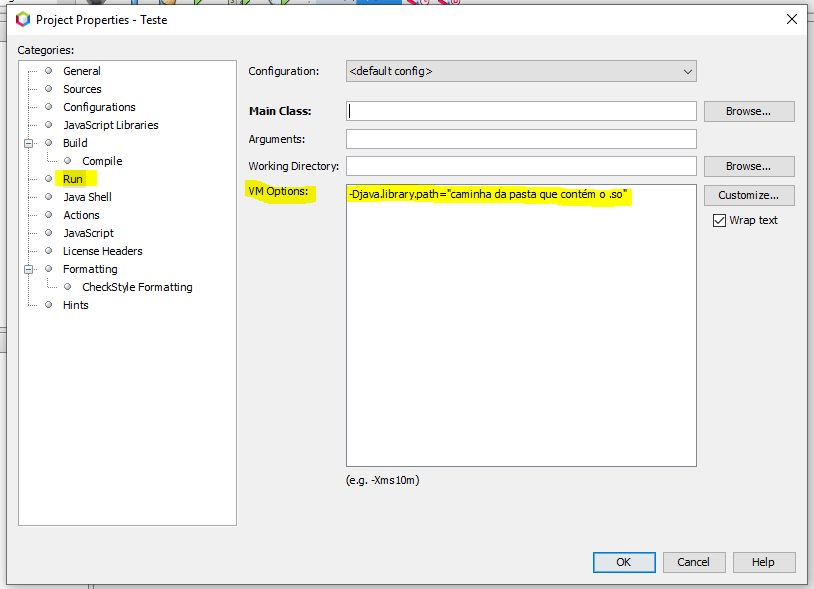Select the Compile subcategory
The width and height of the screenshot is (814, 589).
click(102, 161)
